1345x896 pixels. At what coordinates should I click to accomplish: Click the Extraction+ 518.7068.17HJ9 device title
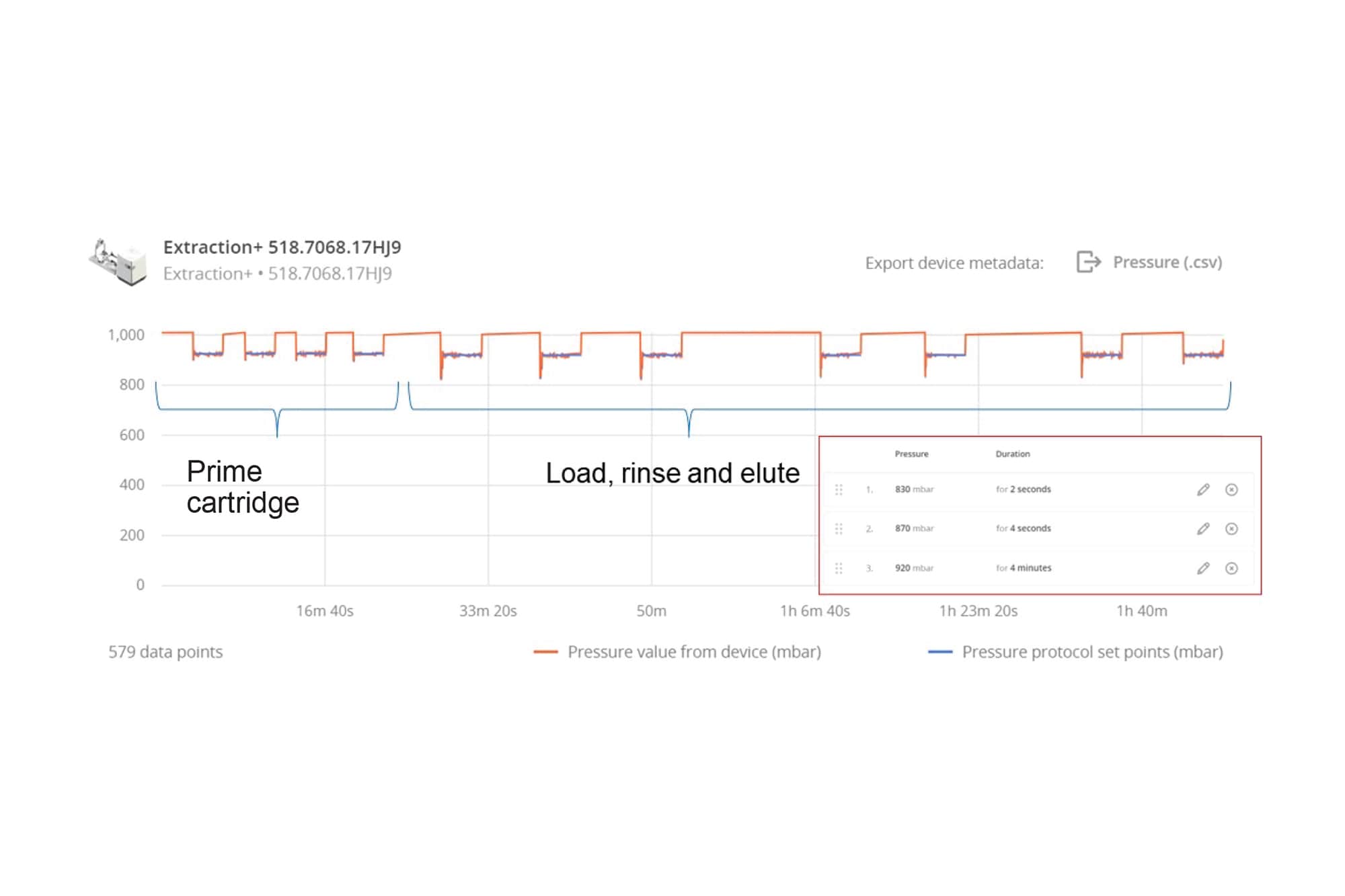[x=282, y=247]
